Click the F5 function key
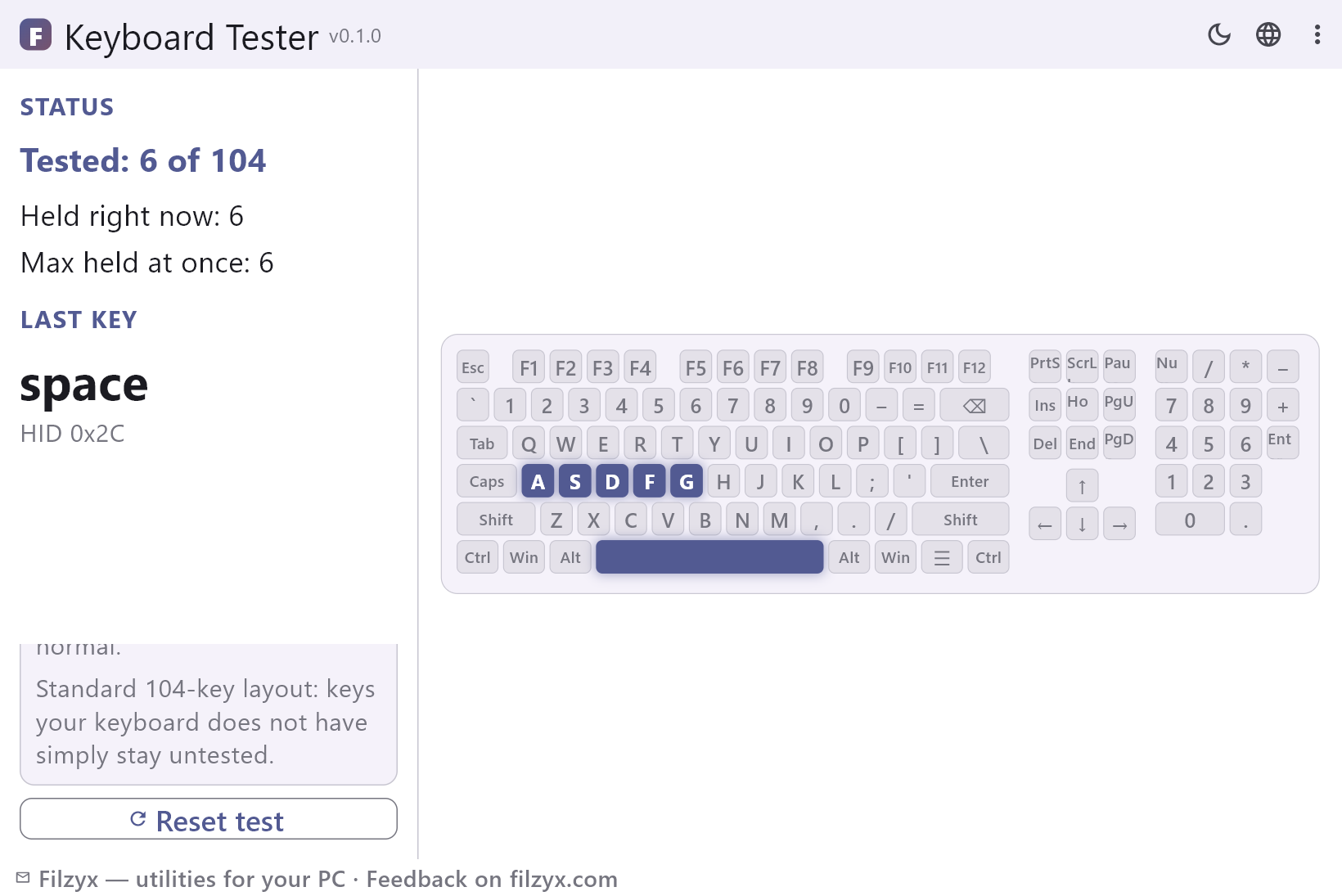This screenshot has height=896, width=1342. tap(696, 367)
